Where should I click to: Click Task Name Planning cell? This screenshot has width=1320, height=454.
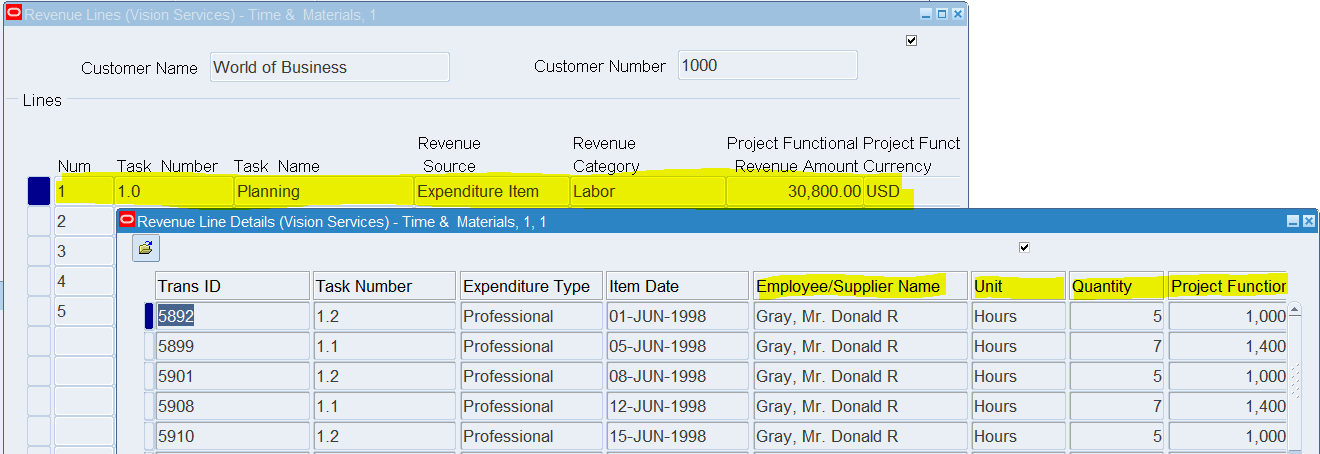pyautogui.click(x=323, y=191)
